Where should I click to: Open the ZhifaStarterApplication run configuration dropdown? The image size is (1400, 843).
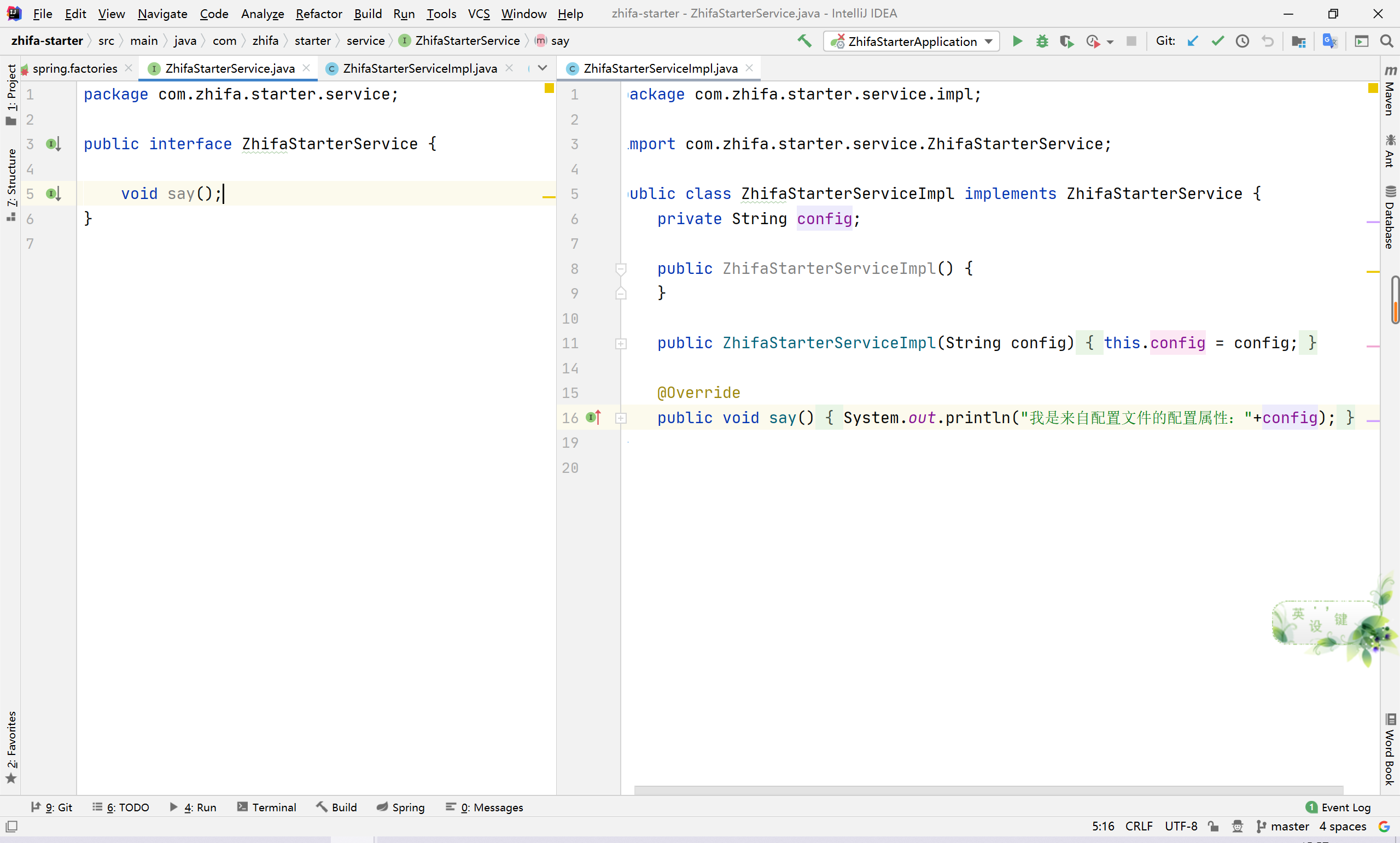point(911,41)
